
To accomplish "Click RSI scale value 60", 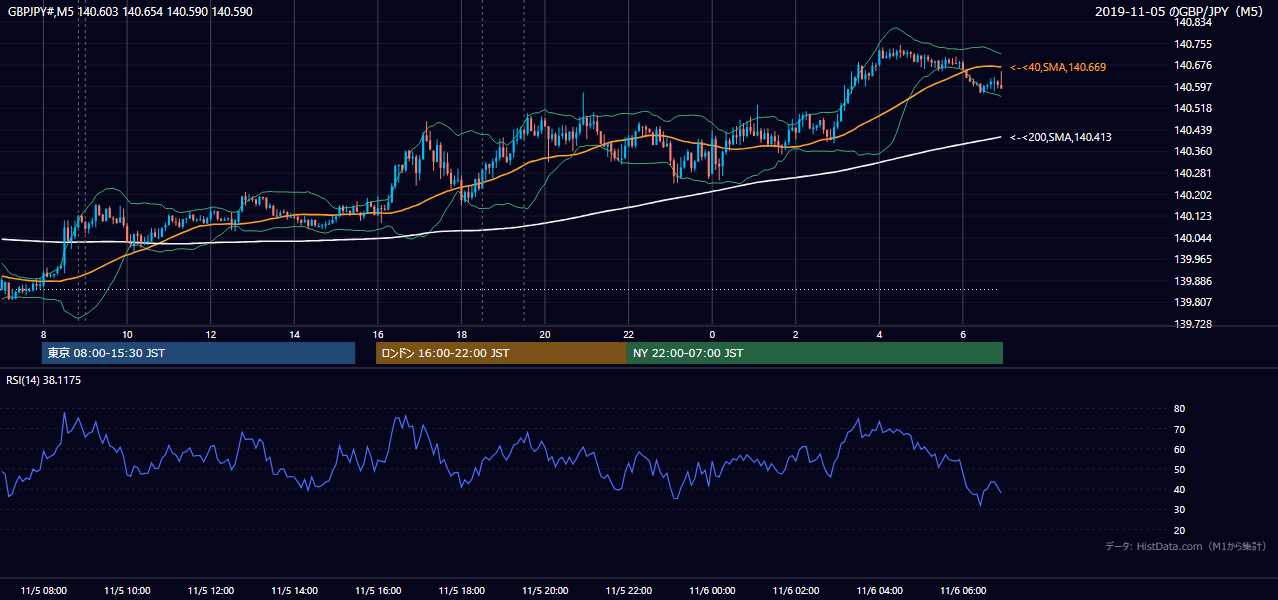I will pos(1179,449).
